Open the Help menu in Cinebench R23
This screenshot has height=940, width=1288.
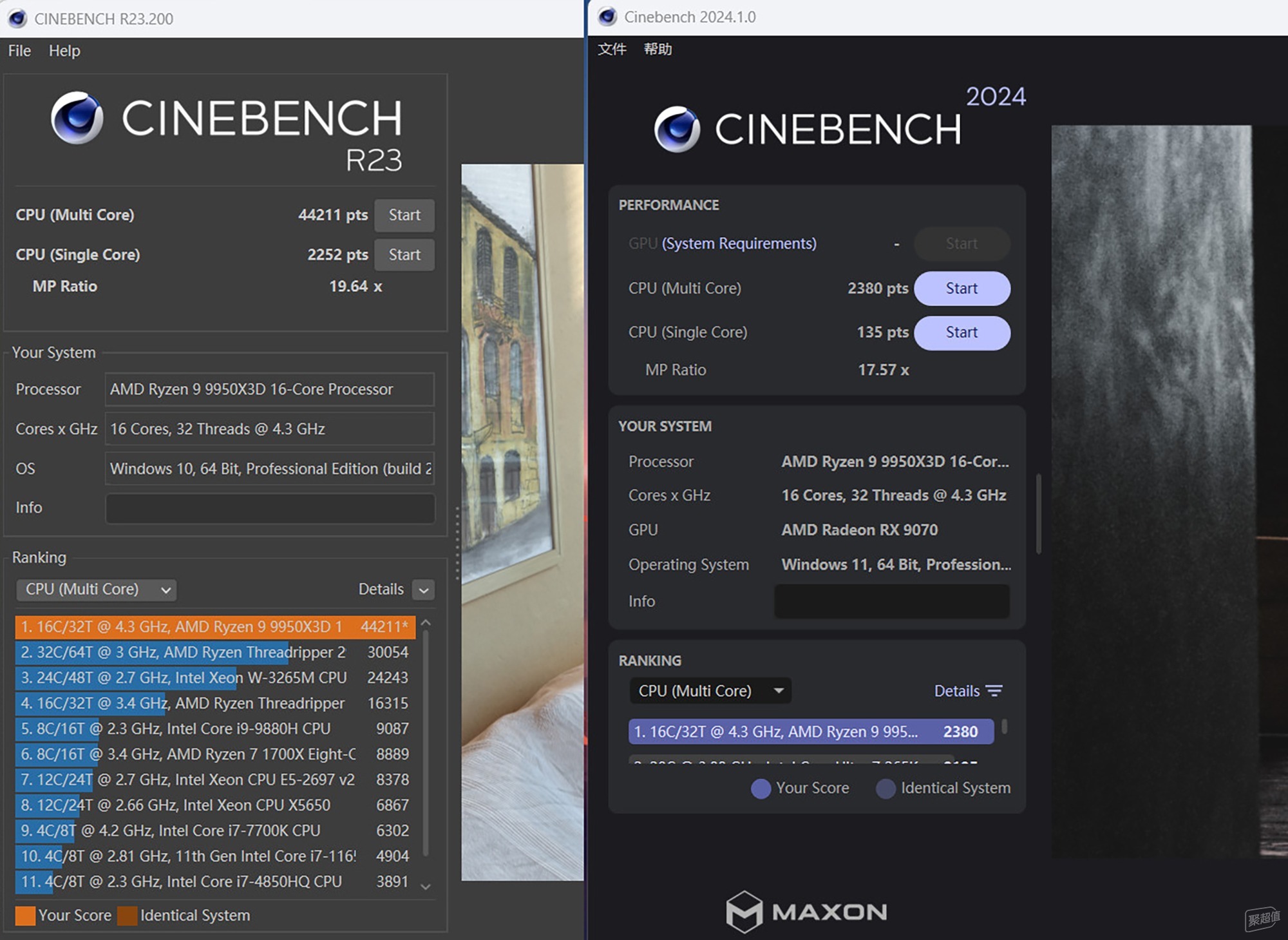click(64, 50)
